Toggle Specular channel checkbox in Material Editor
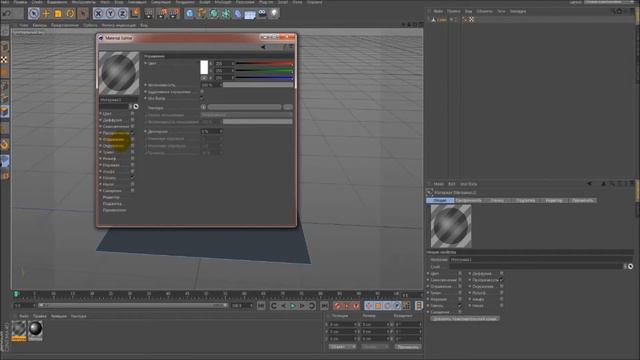The image size is (640, 360). pyautogui.click(x=132, y=178)
